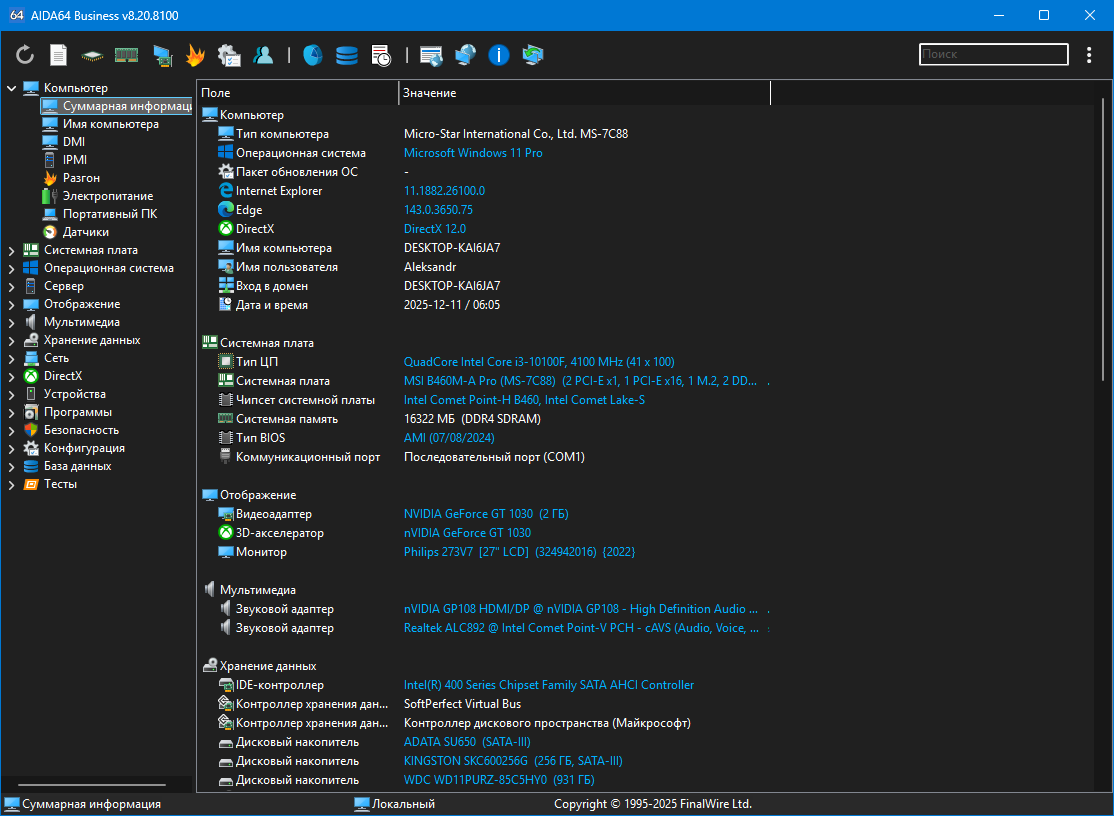The height and width of the screenshot is (816, 1114).
Task: Click the Refresh toolbar icon
Action: coord(25,55)
